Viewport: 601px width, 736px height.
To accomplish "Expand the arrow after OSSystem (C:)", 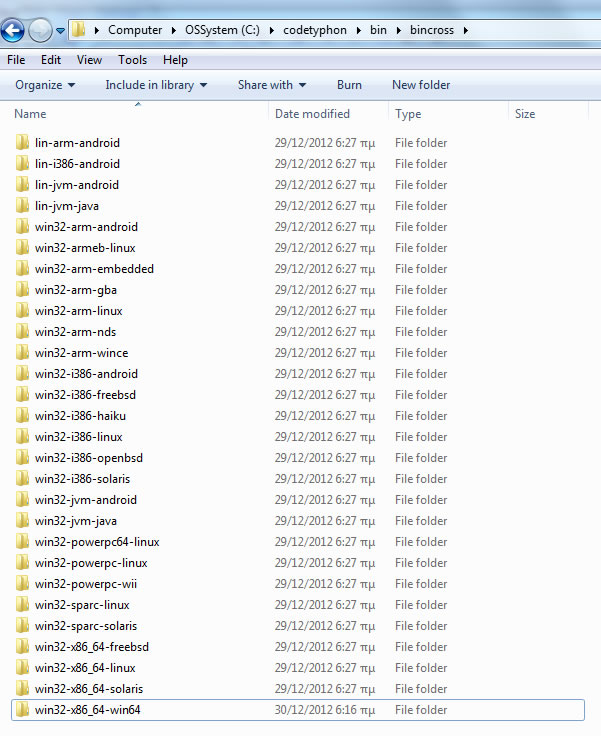I will pyautogui.click(x=272, y=31).
